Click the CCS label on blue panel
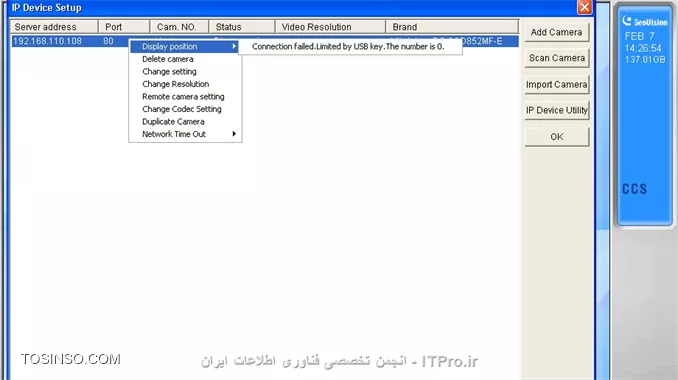Viewport: 678px width, 380px height. click(634, 189)
